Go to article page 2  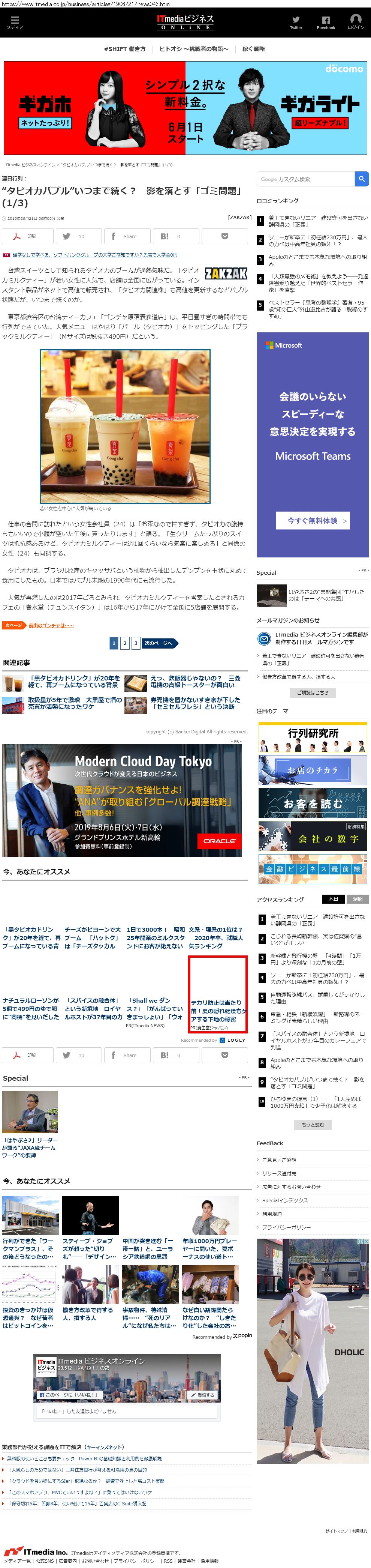(x=125, y=643)
